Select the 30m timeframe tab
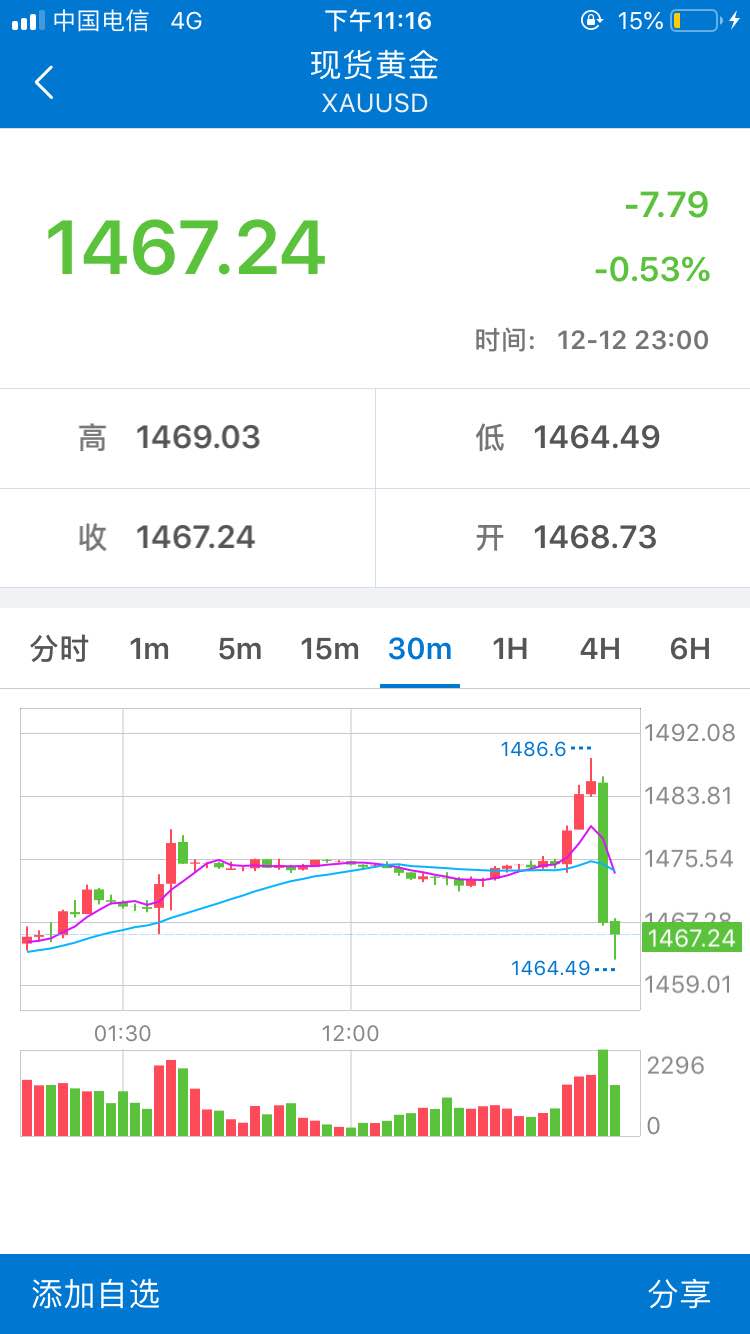The image size is (750, 1334). [420, 649]
